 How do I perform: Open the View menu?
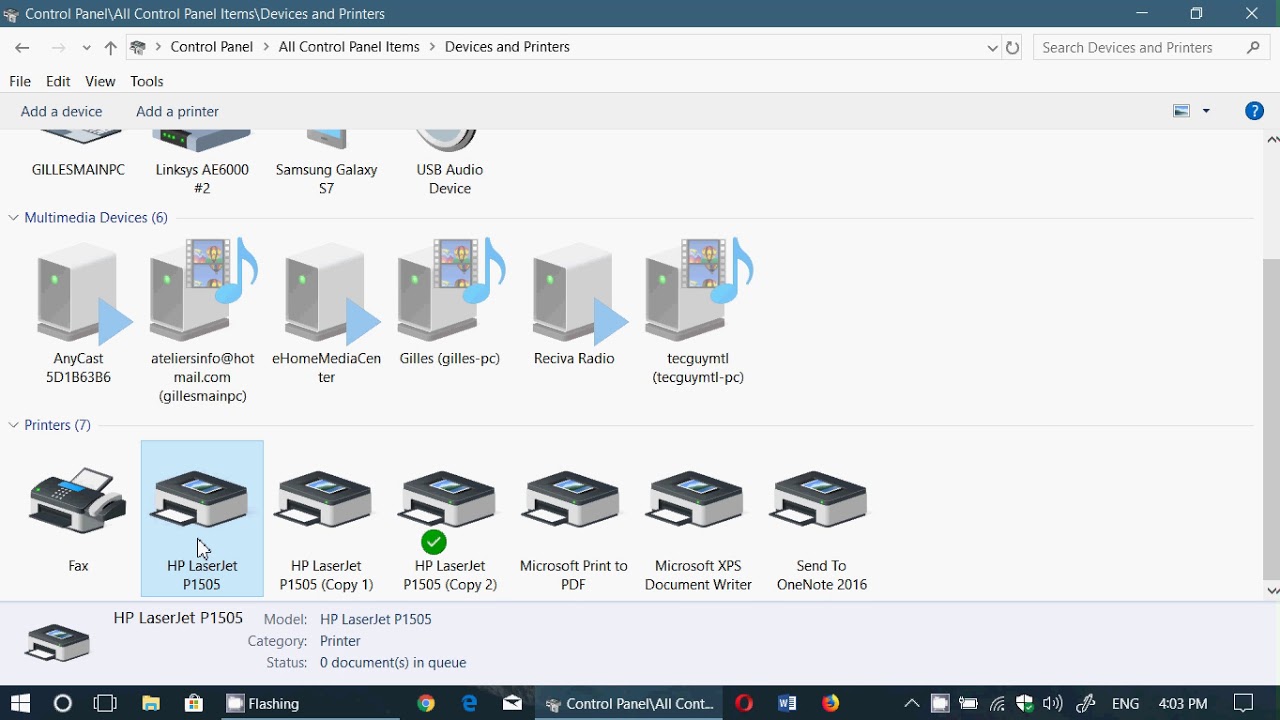point(100,81)
